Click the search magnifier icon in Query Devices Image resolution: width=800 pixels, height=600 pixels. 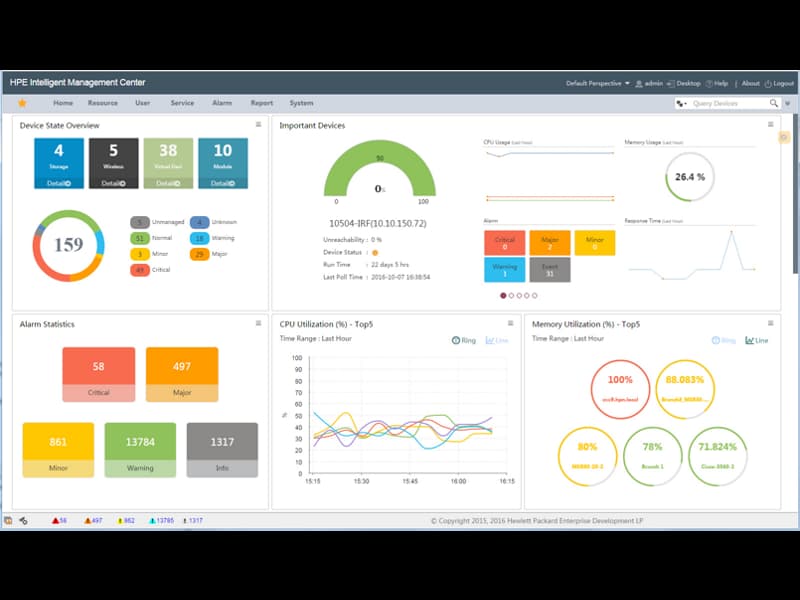(773, 103)
